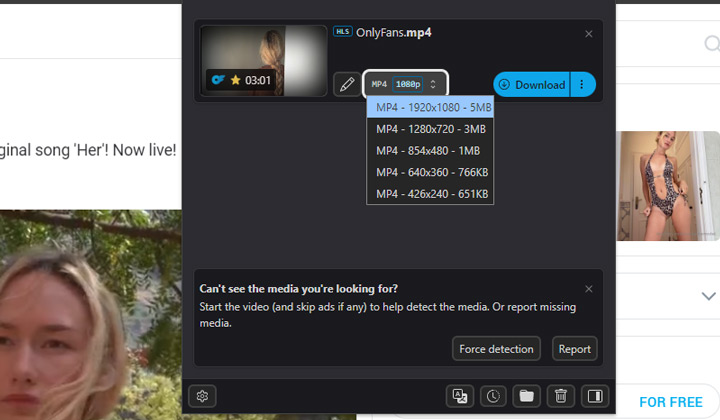720x420 pixels.
Task: Click the OnlyFans.mp4 filename text
Action: click(394, 33)
